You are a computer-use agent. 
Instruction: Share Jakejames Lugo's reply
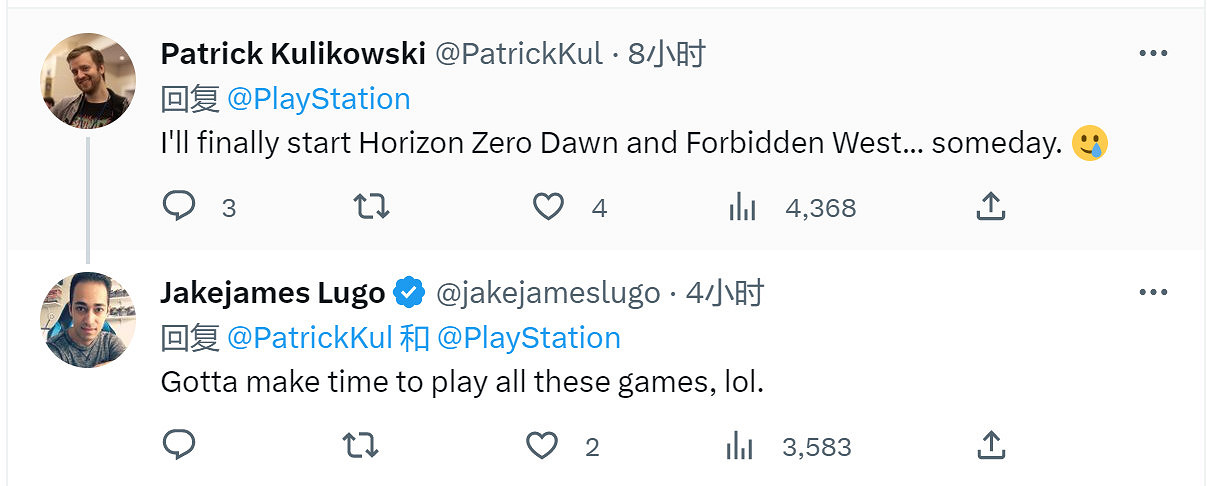(989, 446)
